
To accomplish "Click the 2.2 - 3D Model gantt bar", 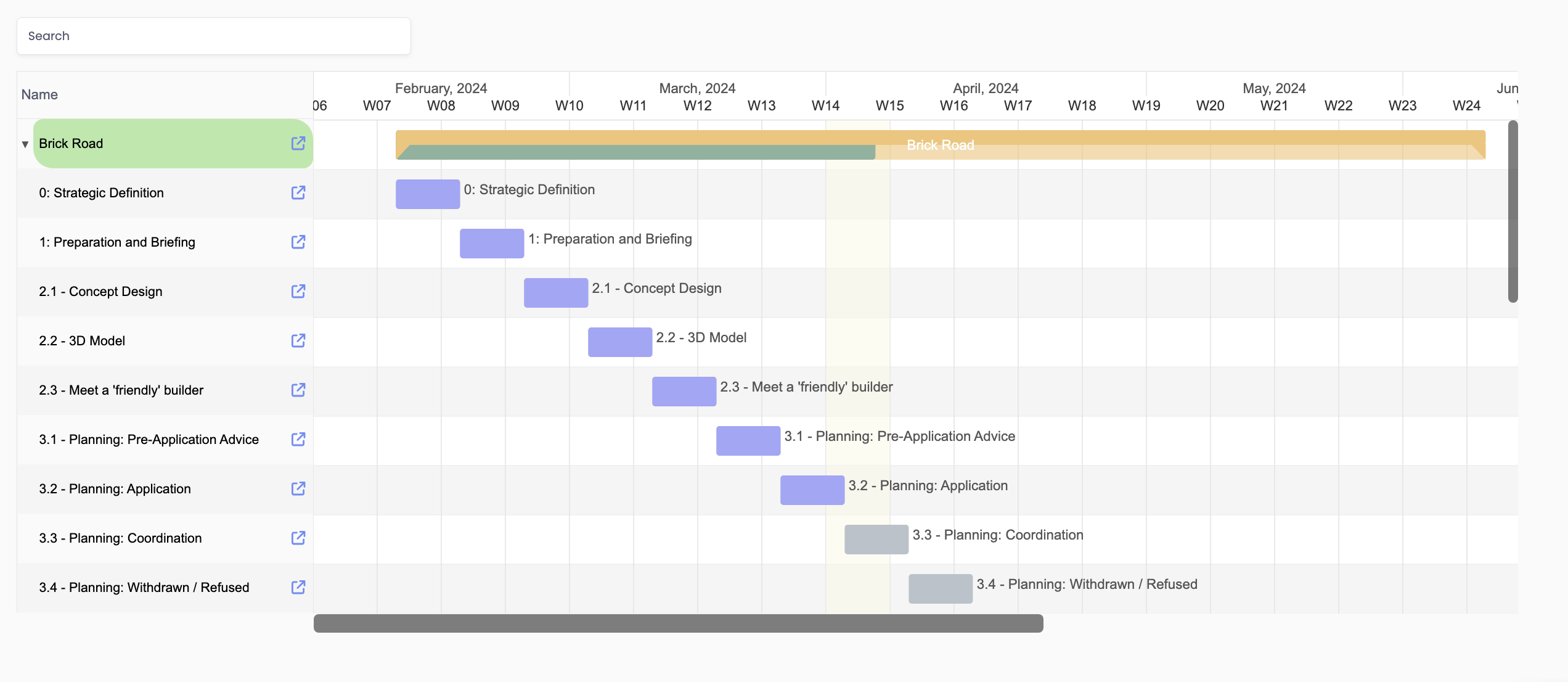I will coord(620,342).
